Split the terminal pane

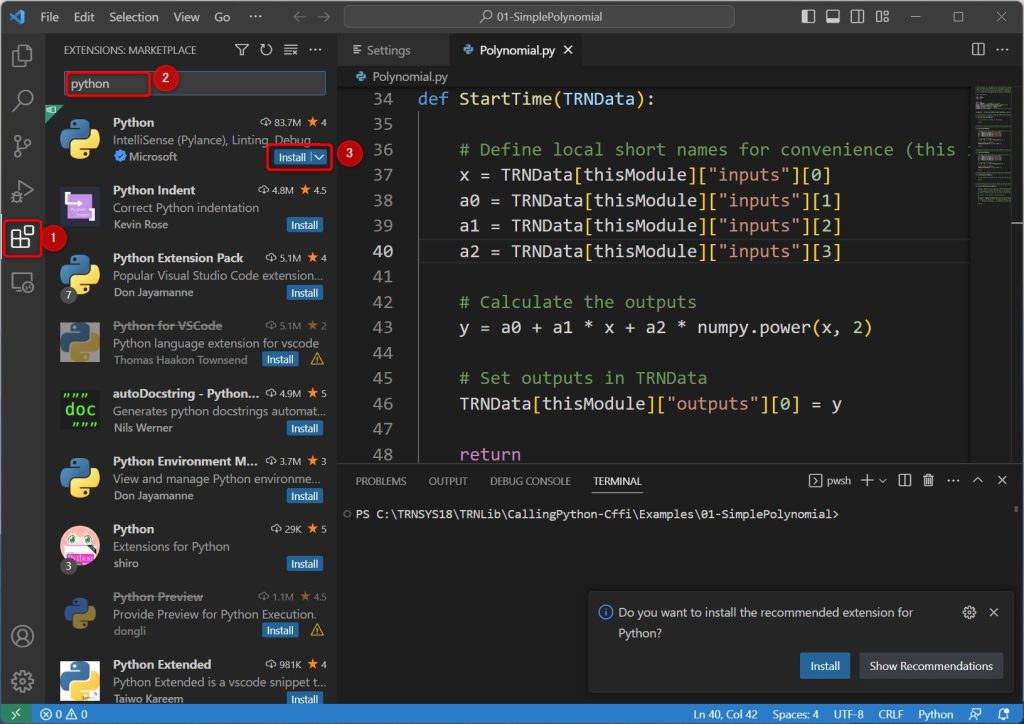[x=904, y=480]
